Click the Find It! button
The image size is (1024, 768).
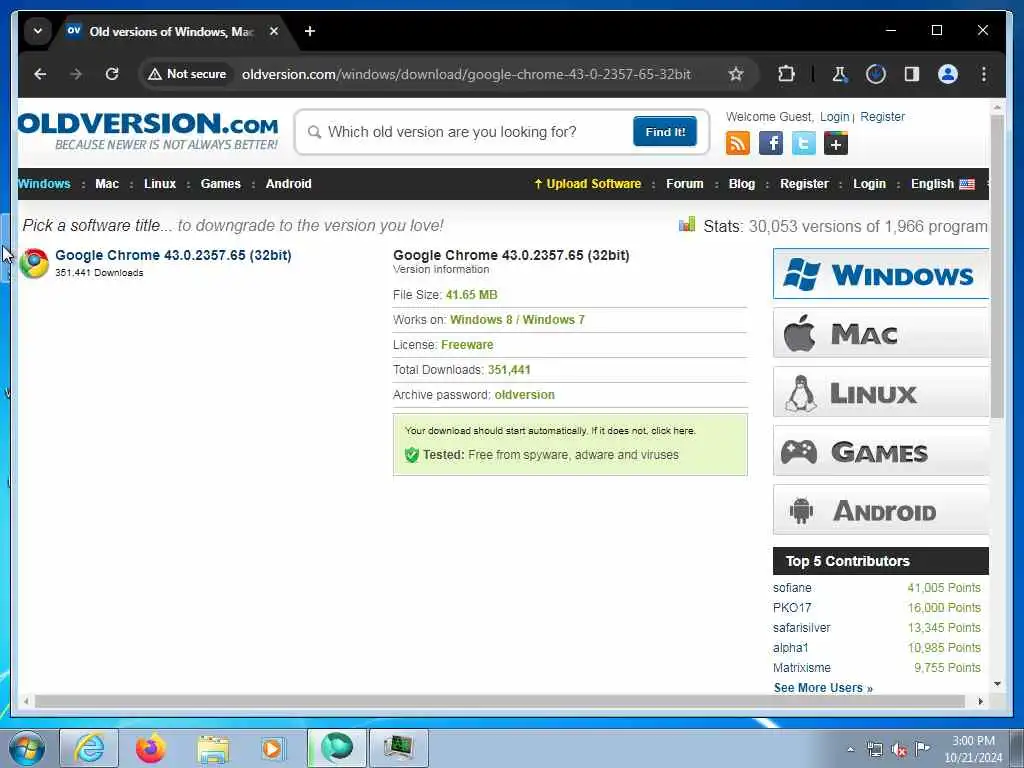click(x=665, y=131)
